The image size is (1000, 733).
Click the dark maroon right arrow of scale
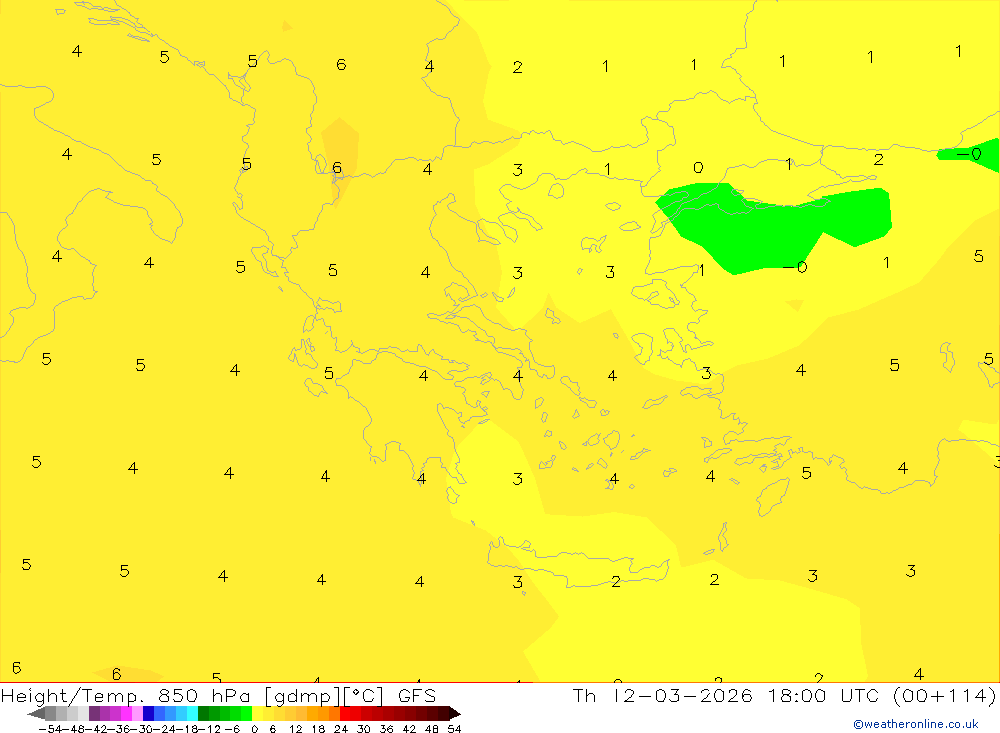(455, 714)
